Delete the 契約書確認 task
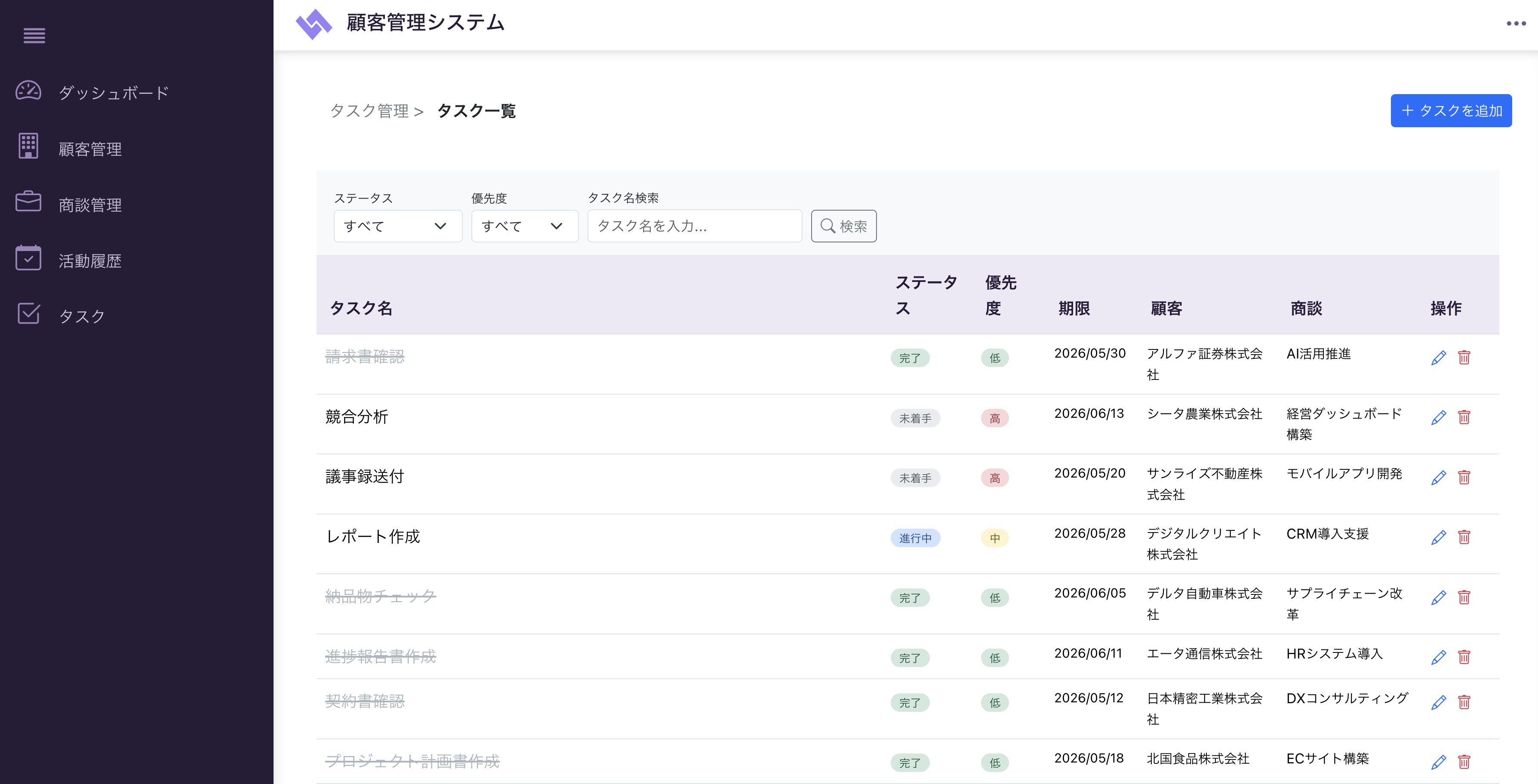 pos(1464,702)
